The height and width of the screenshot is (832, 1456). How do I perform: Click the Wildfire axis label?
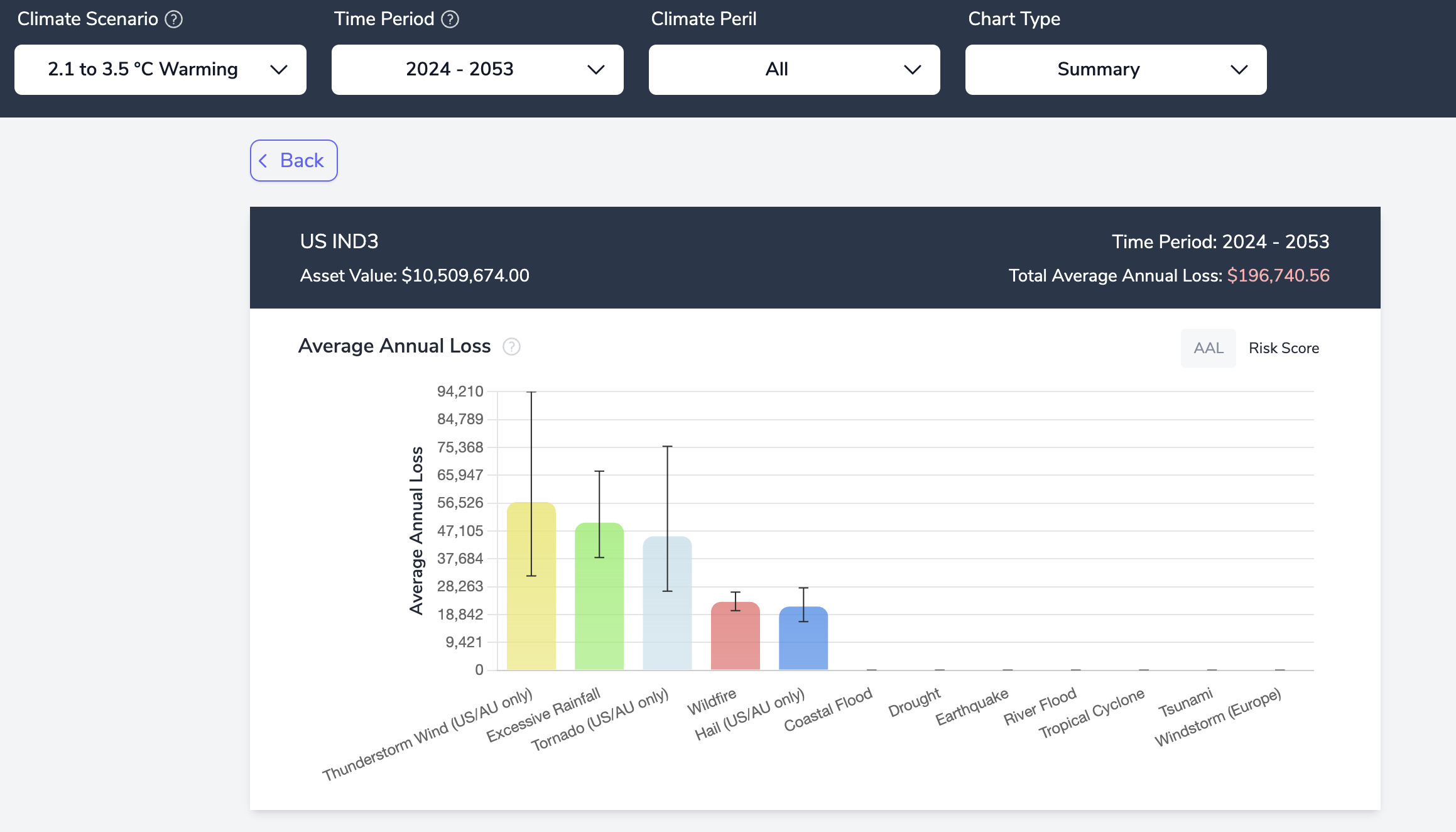pyautogui.click(x=712, y=701)
